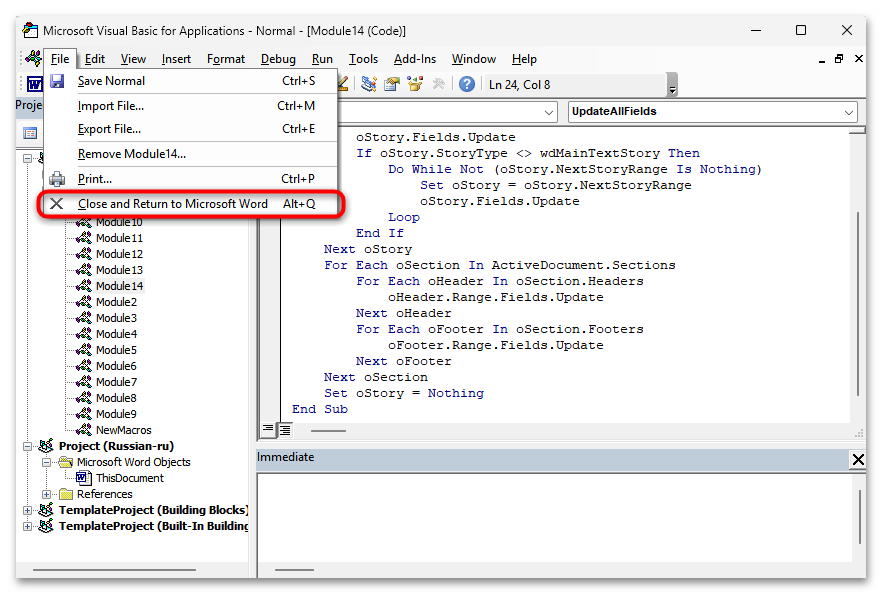Image resolution: width=882 pixels, height=594 pixels.
Task: Choose Print... from File menu
Action: point(190,178)
